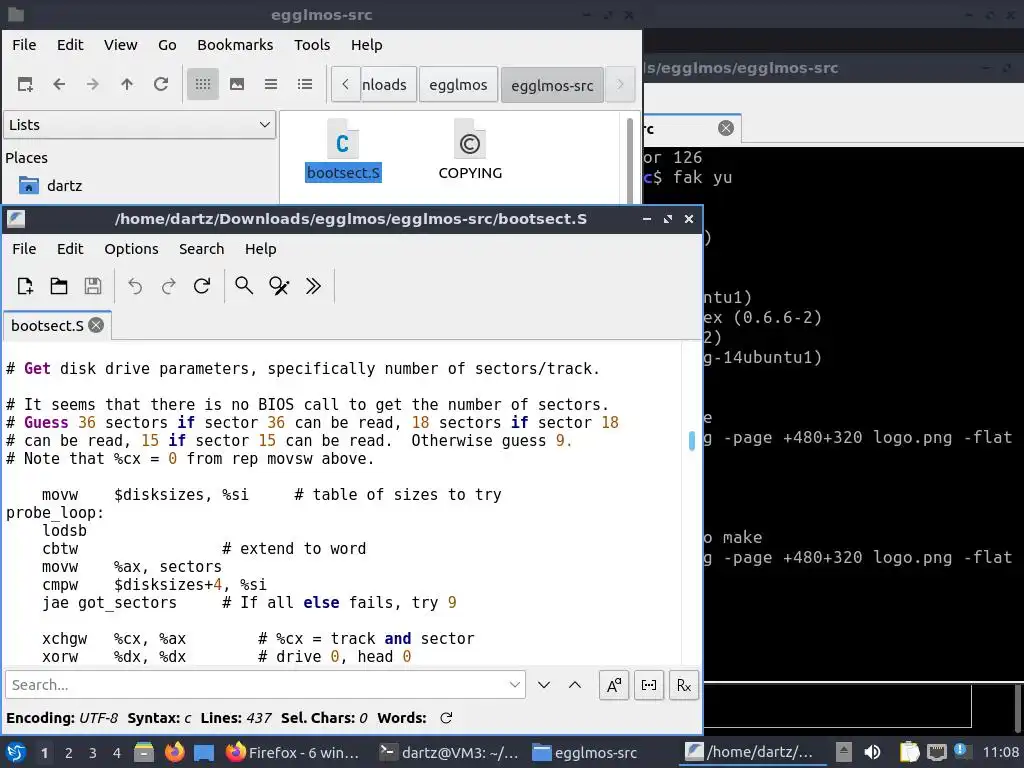Click the file manager vertical scrollbar

[630, 160]
